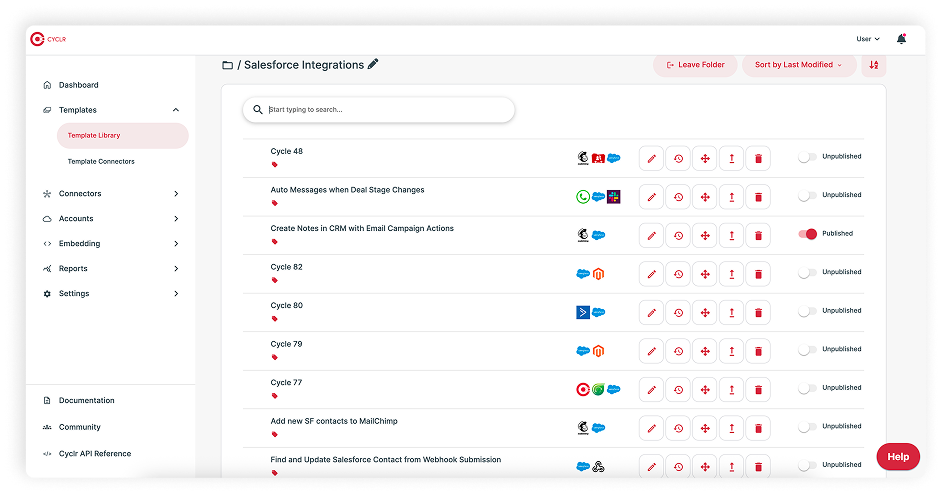Click the edit pencil for Cycle 82
This screenshot has height=493, width=941.
click(x=651, y=274)
